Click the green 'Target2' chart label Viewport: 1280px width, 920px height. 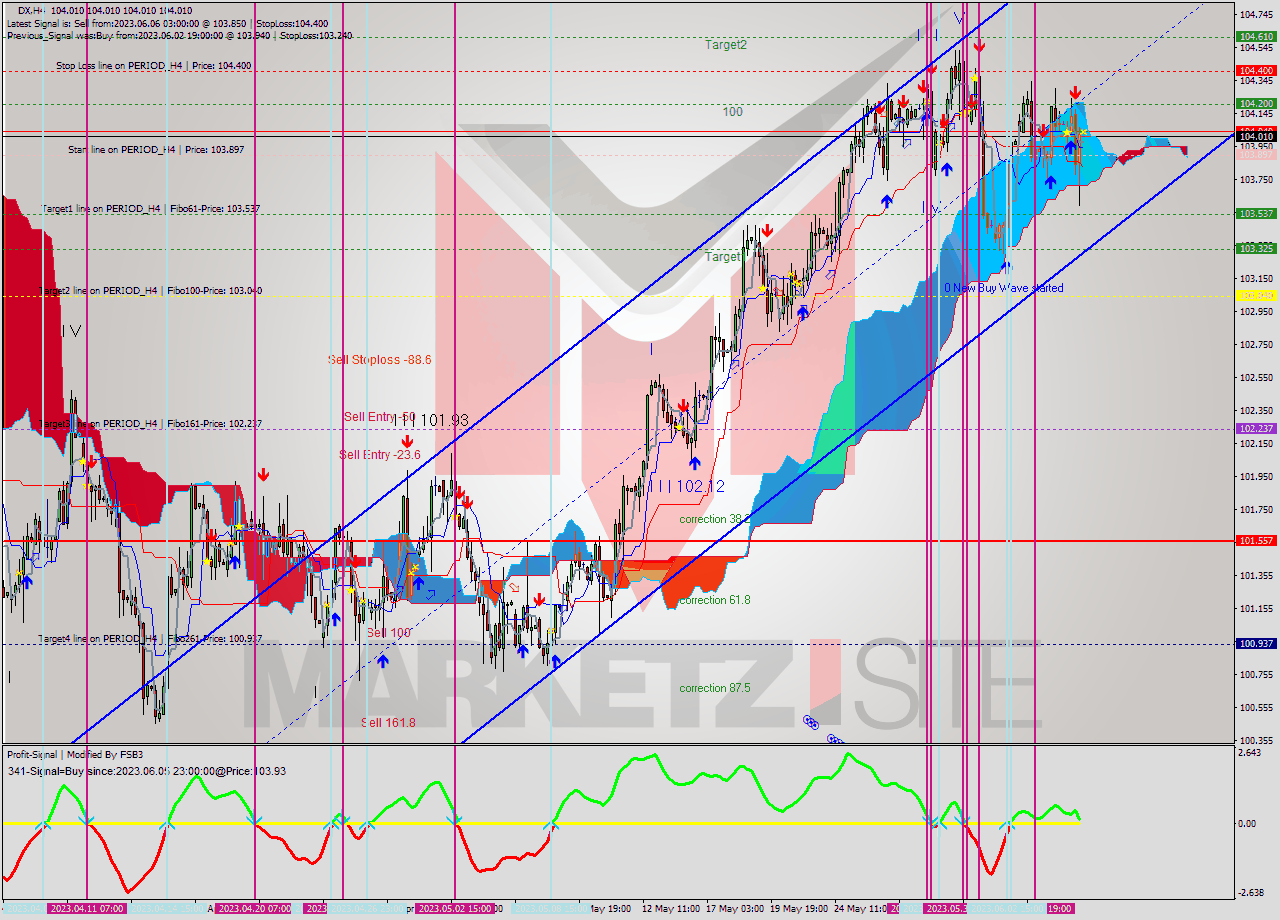[725, 45]
